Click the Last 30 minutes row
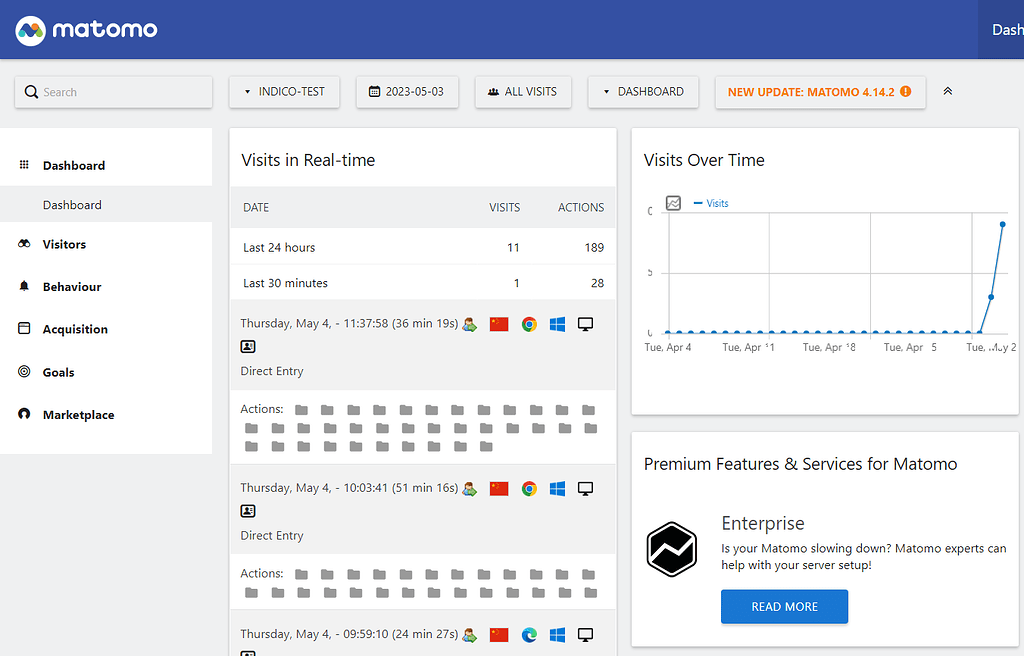 pyautogui.click(x=423, y=283)
